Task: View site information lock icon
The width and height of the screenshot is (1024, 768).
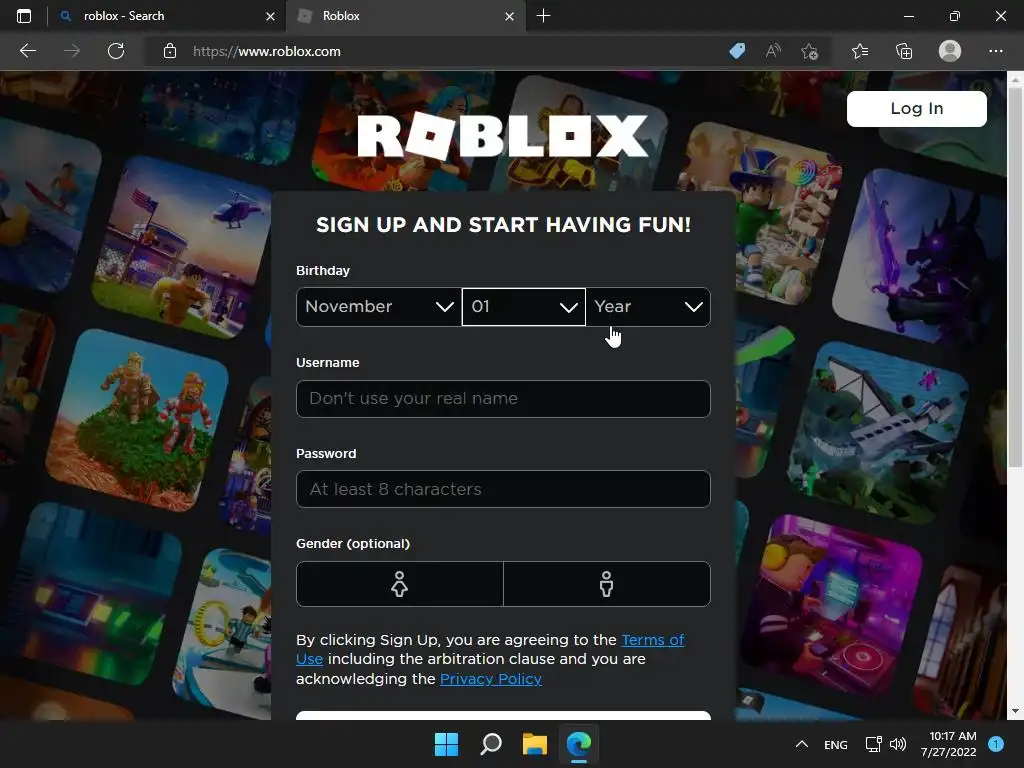Action: point(170,51)
